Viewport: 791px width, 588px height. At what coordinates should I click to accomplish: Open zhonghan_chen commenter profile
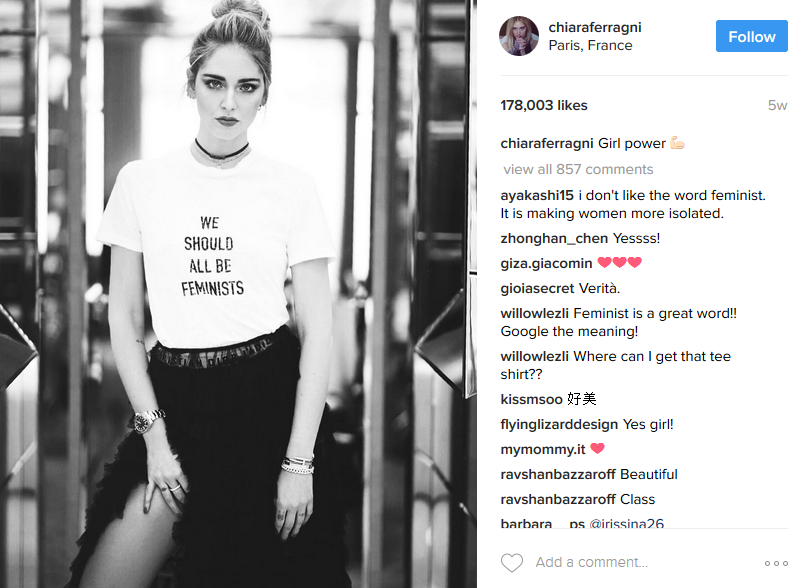coord(554,238)
